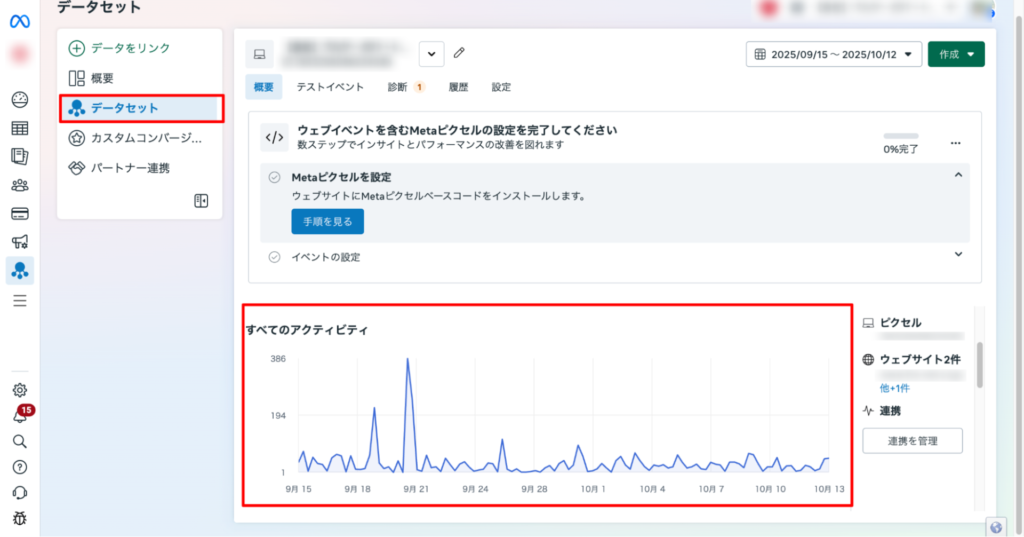1024x537 pixels.
Task: Open the dataset name dropdown arrow
Action: (x=430, y=53)
